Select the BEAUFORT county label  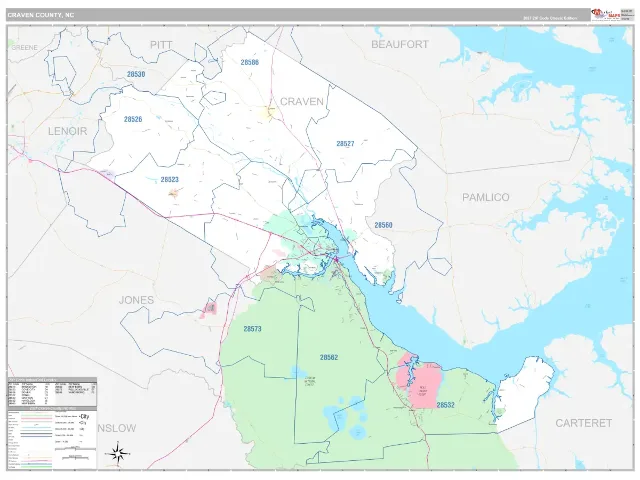(400, 44)
